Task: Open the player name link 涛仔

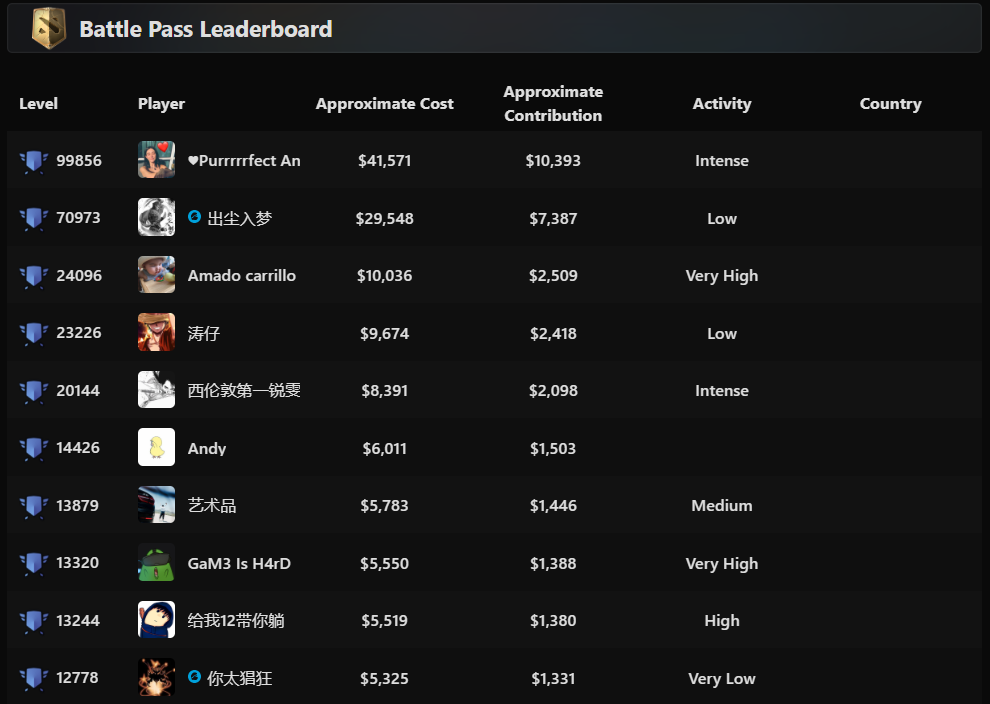Action: (204, 333)
